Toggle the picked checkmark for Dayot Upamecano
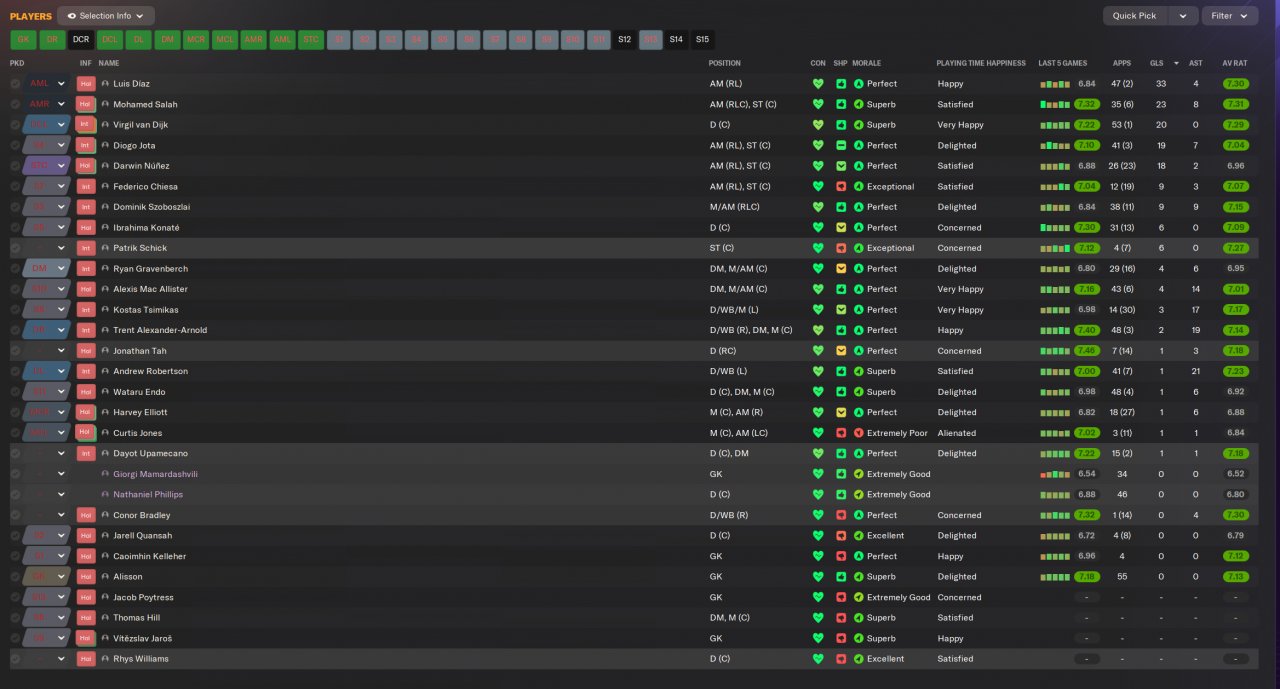Viewport: 1280px width, 689px height. (x=15, y=454)
